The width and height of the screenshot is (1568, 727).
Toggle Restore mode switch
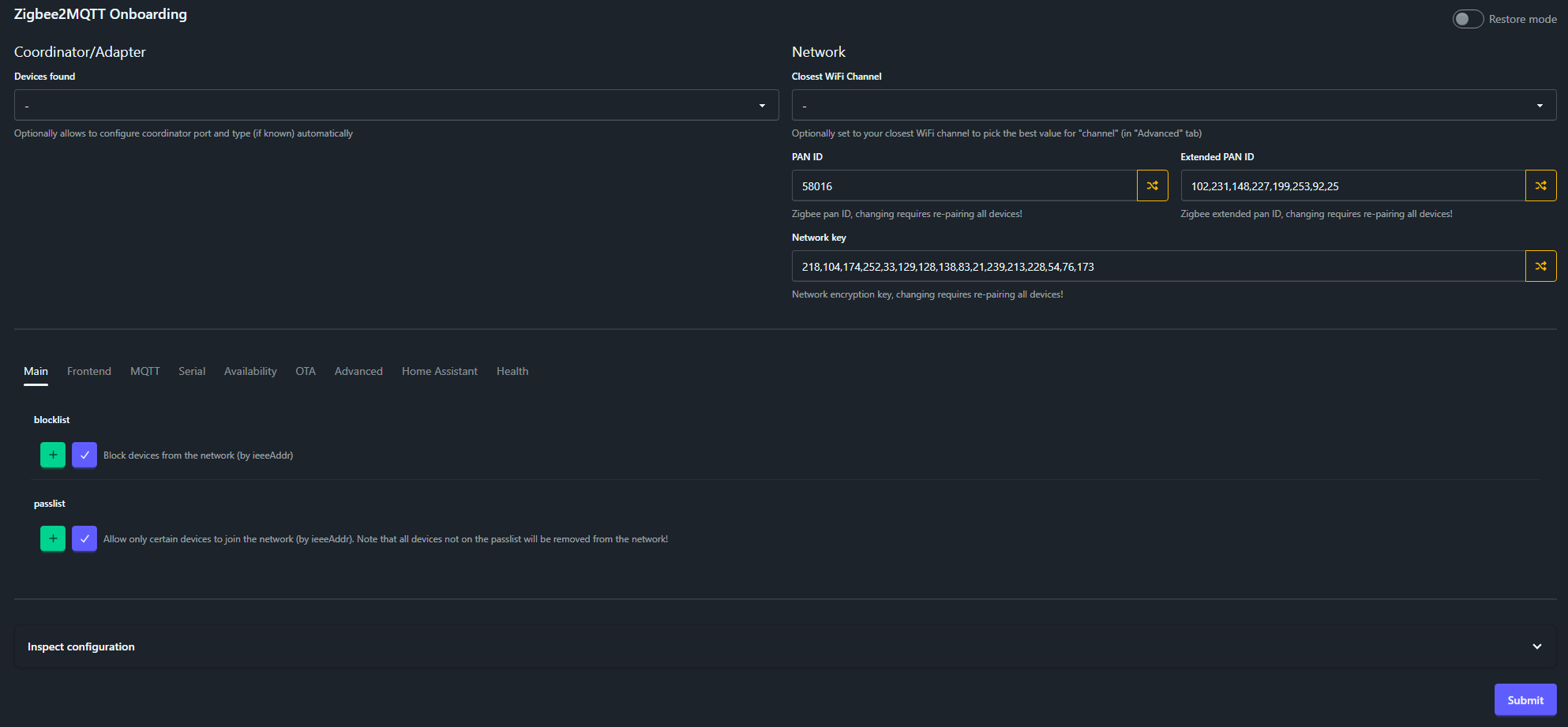(1468, 19)
